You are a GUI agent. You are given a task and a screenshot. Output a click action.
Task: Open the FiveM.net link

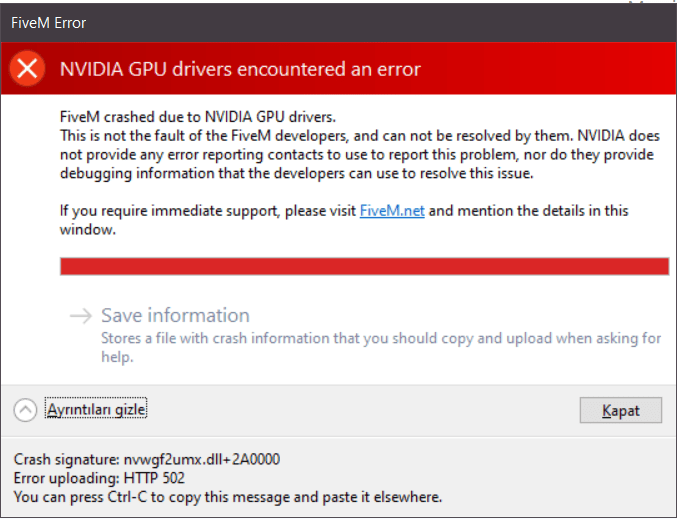point(392,211)
